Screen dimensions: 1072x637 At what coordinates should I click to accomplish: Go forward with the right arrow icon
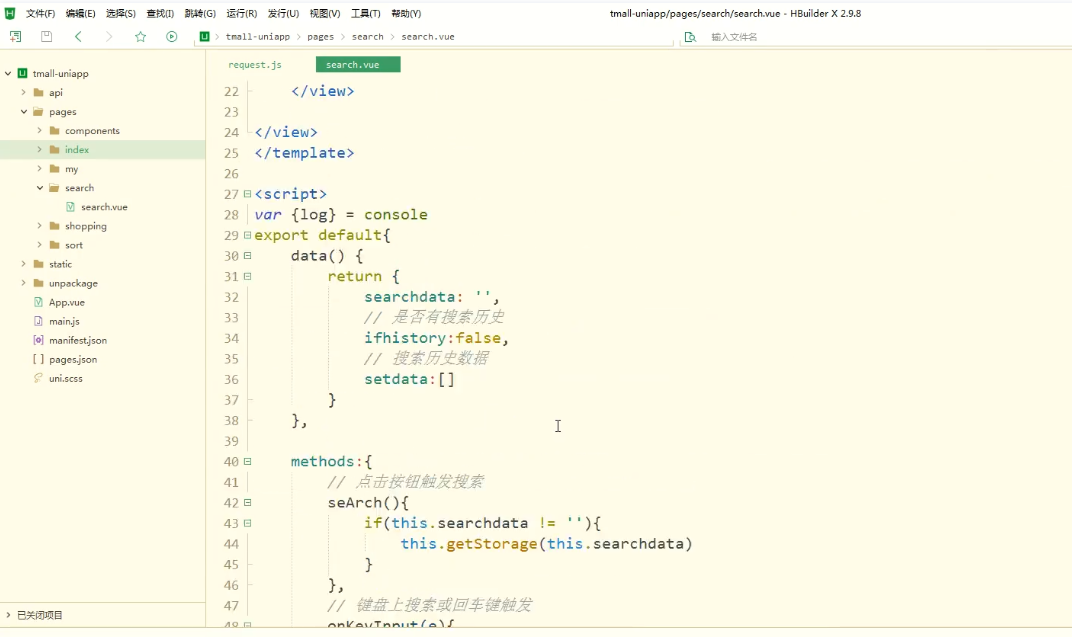click(109, 37)
